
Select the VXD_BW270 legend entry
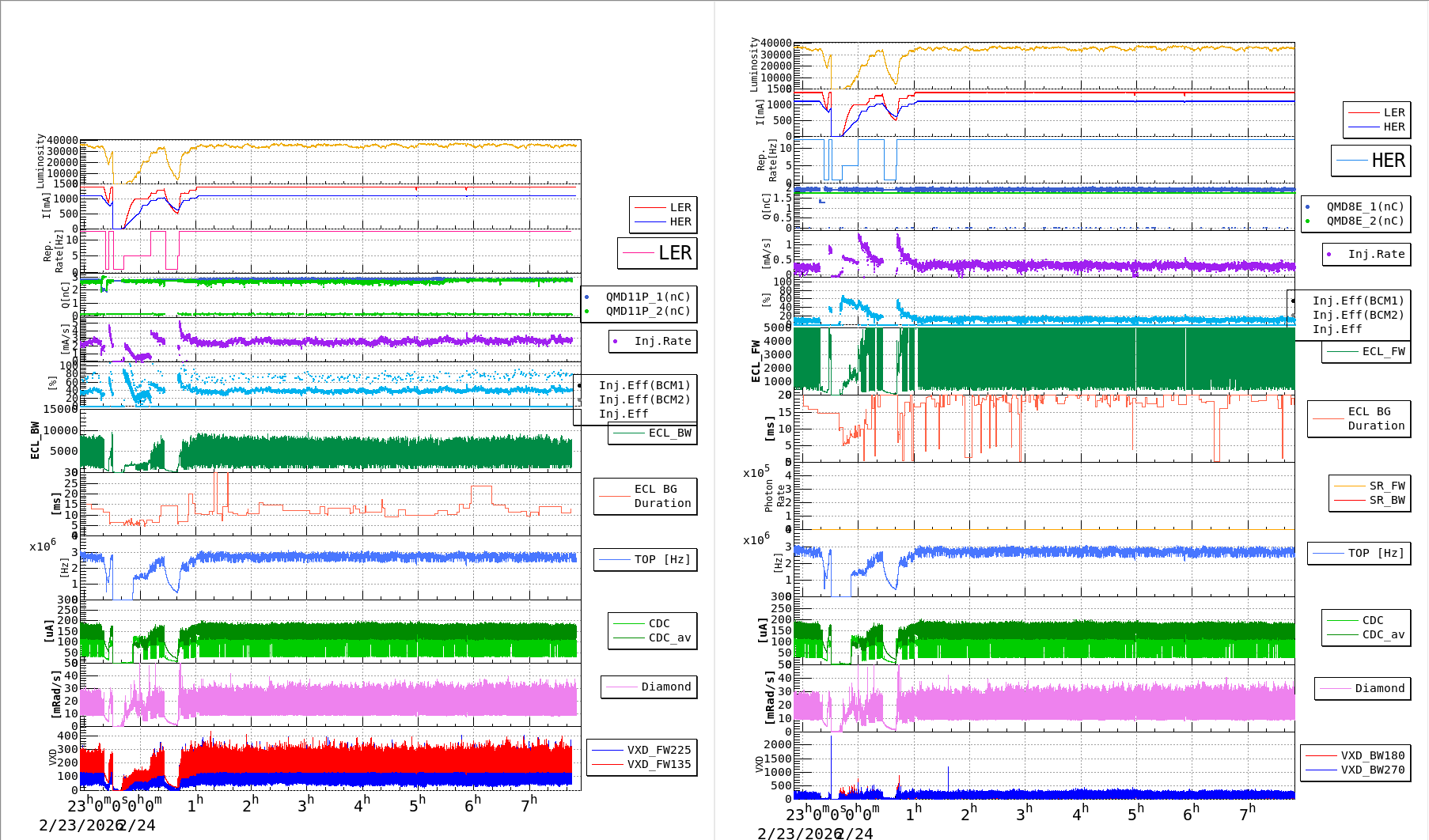tap(1372, 770)
